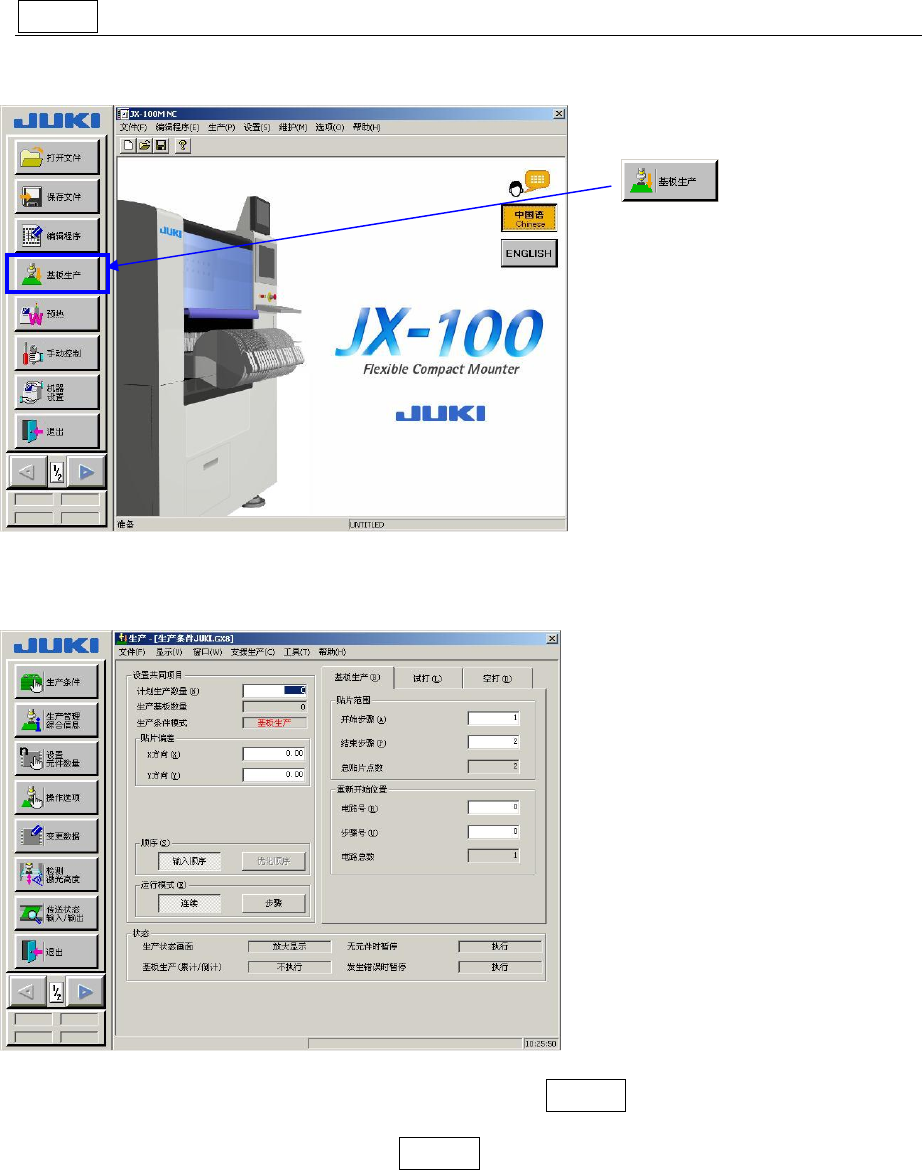922x1170 pixels.
Task: Select ENGLISH language button
Action: pyautogui.click(x=529, y=253)
